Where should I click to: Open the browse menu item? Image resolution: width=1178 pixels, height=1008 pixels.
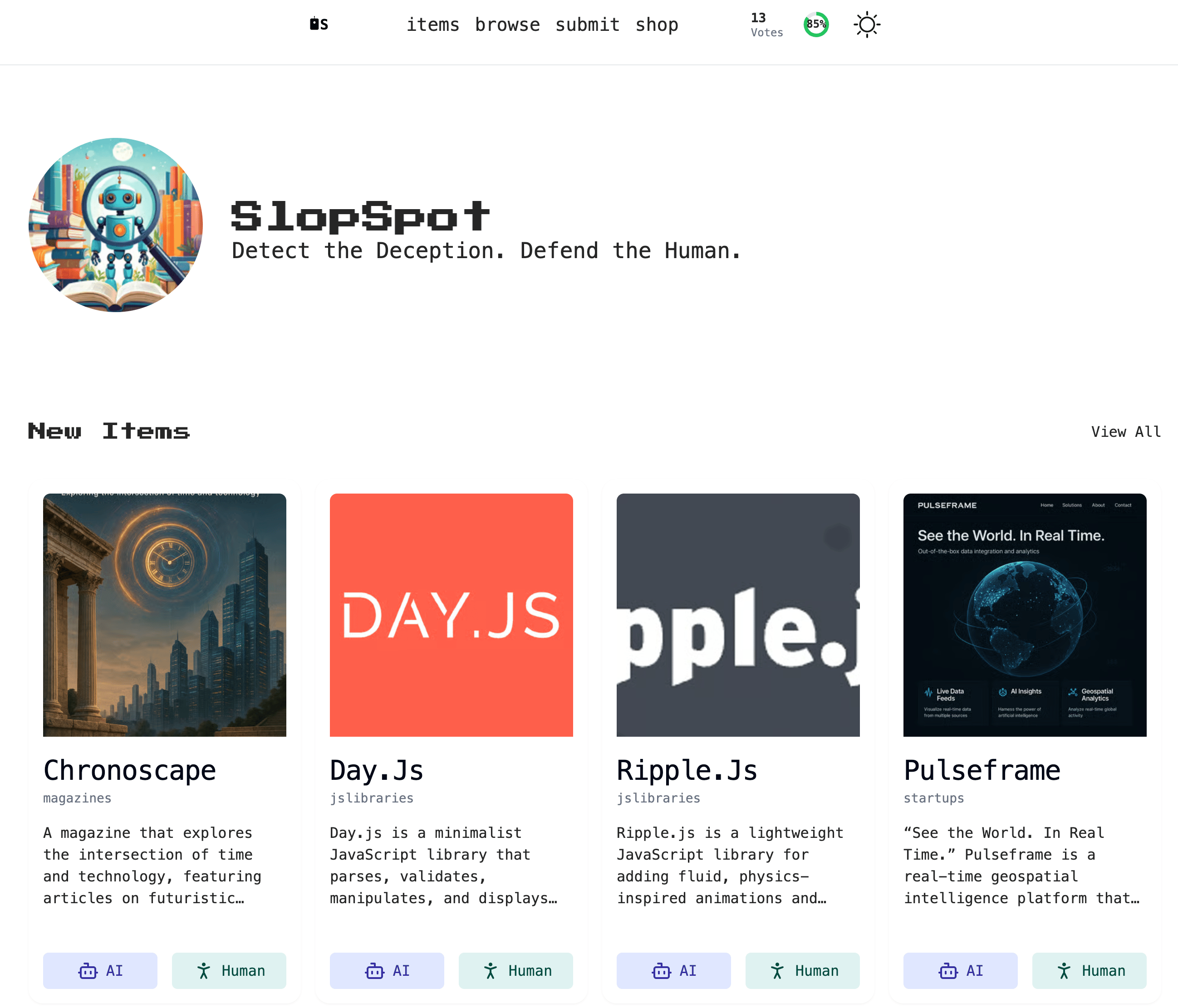coord(508,24)
